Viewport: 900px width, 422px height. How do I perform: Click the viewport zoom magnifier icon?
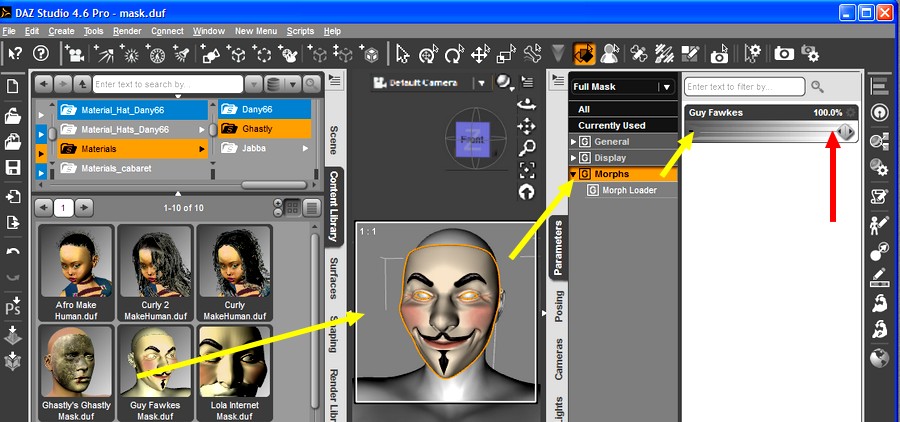526,148
